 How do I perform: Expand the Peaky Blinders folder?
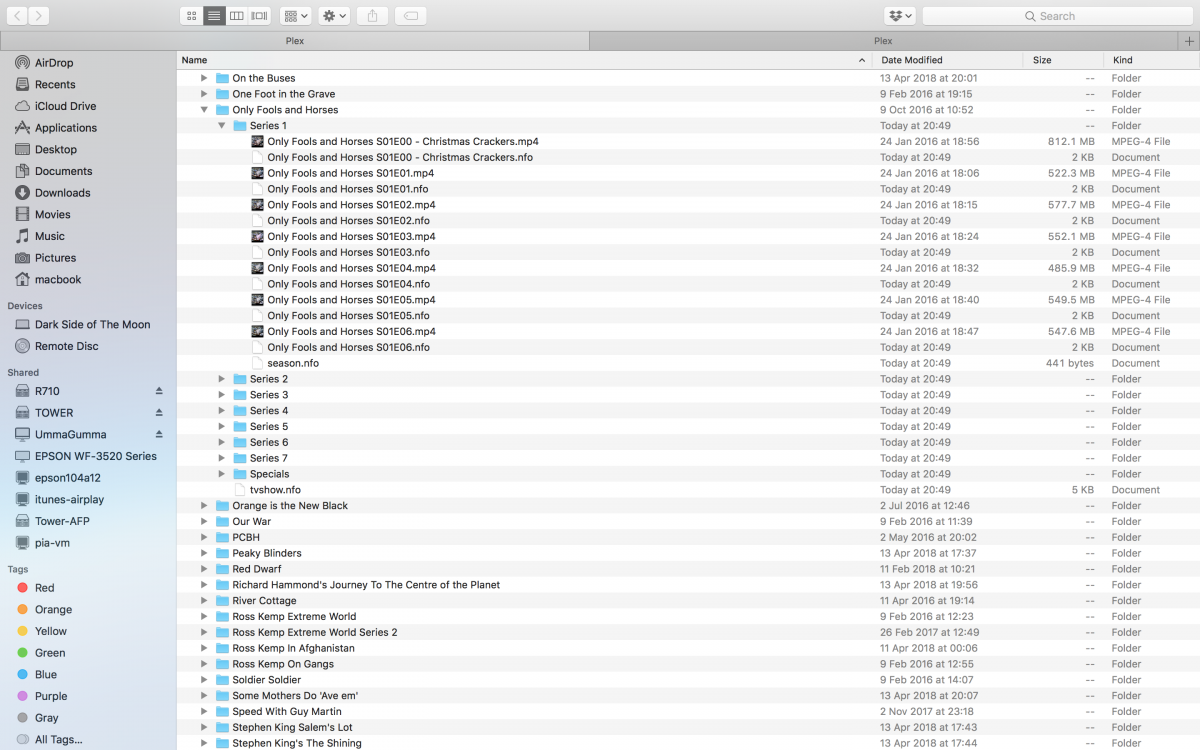coord(204,553)
